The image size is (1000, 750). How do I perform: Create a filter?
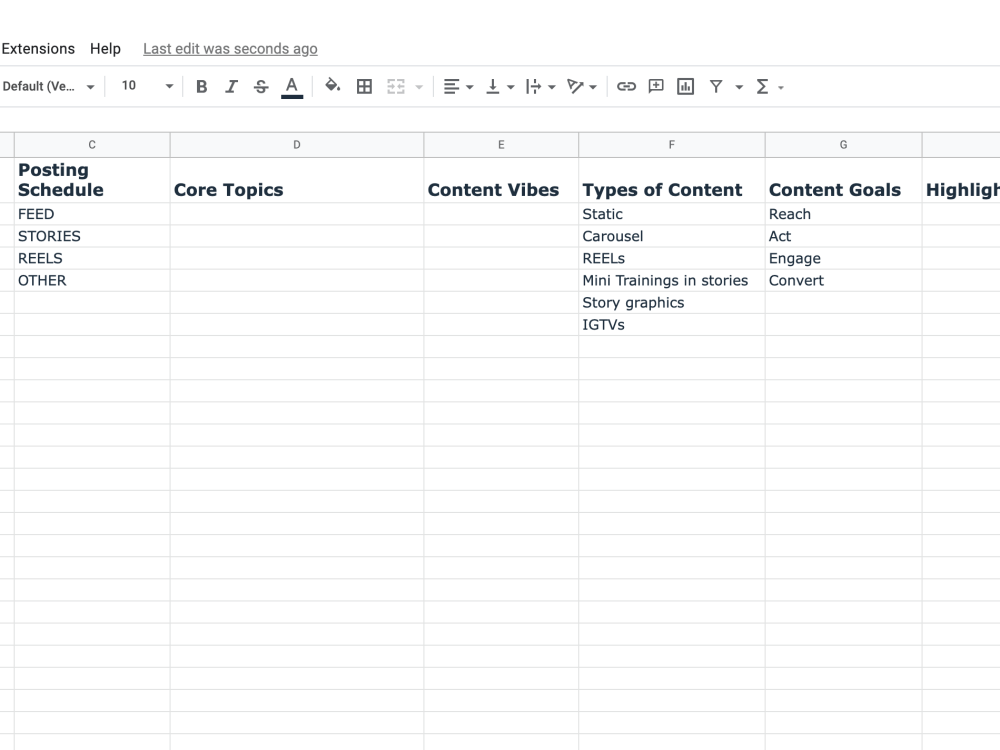point(717,86)
